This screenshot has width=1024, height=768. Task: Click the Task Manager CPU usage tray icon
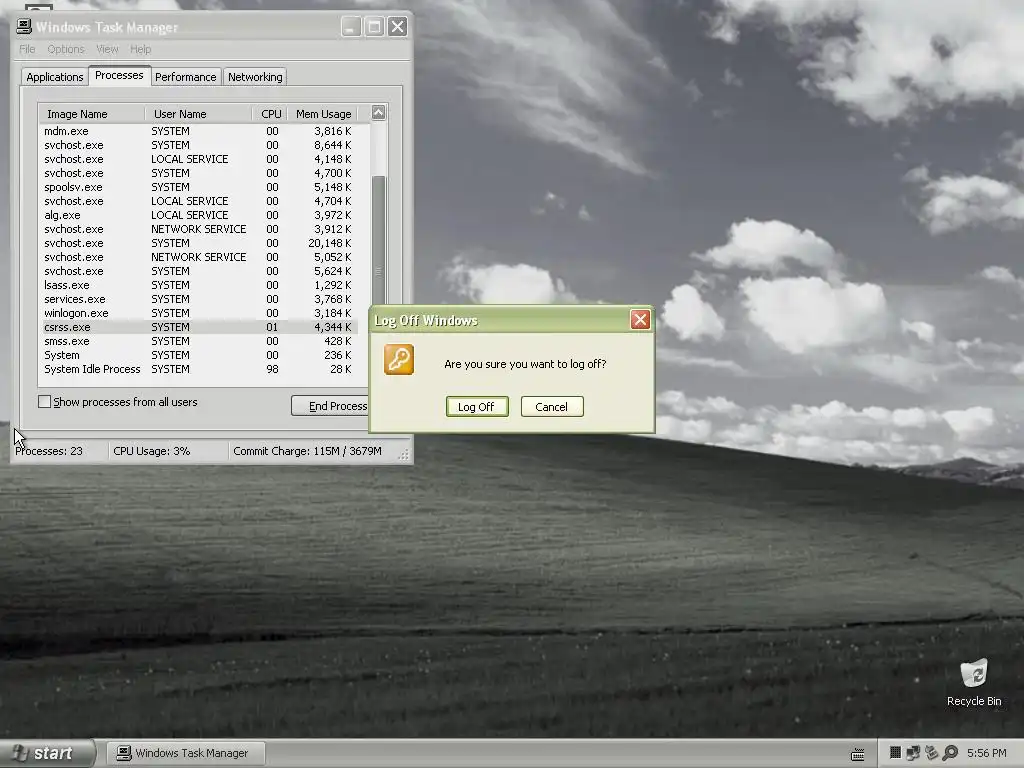[895, 753]
